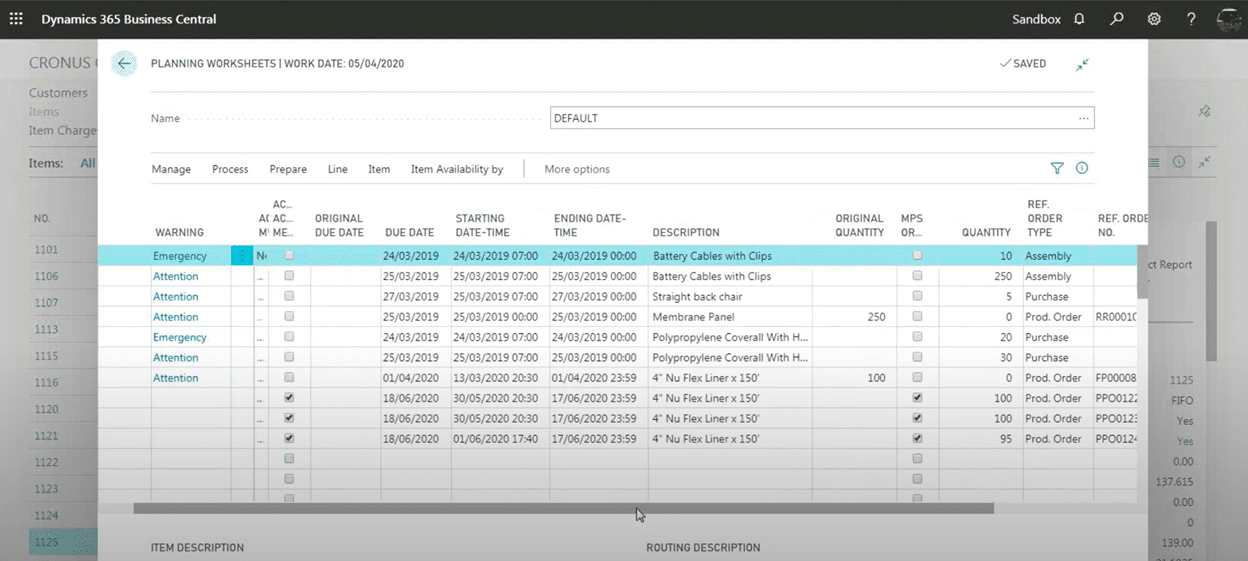Open Description column header options
Image resolution: width=1248 pixels, height=561 pixels.
[x=686, y=232]
